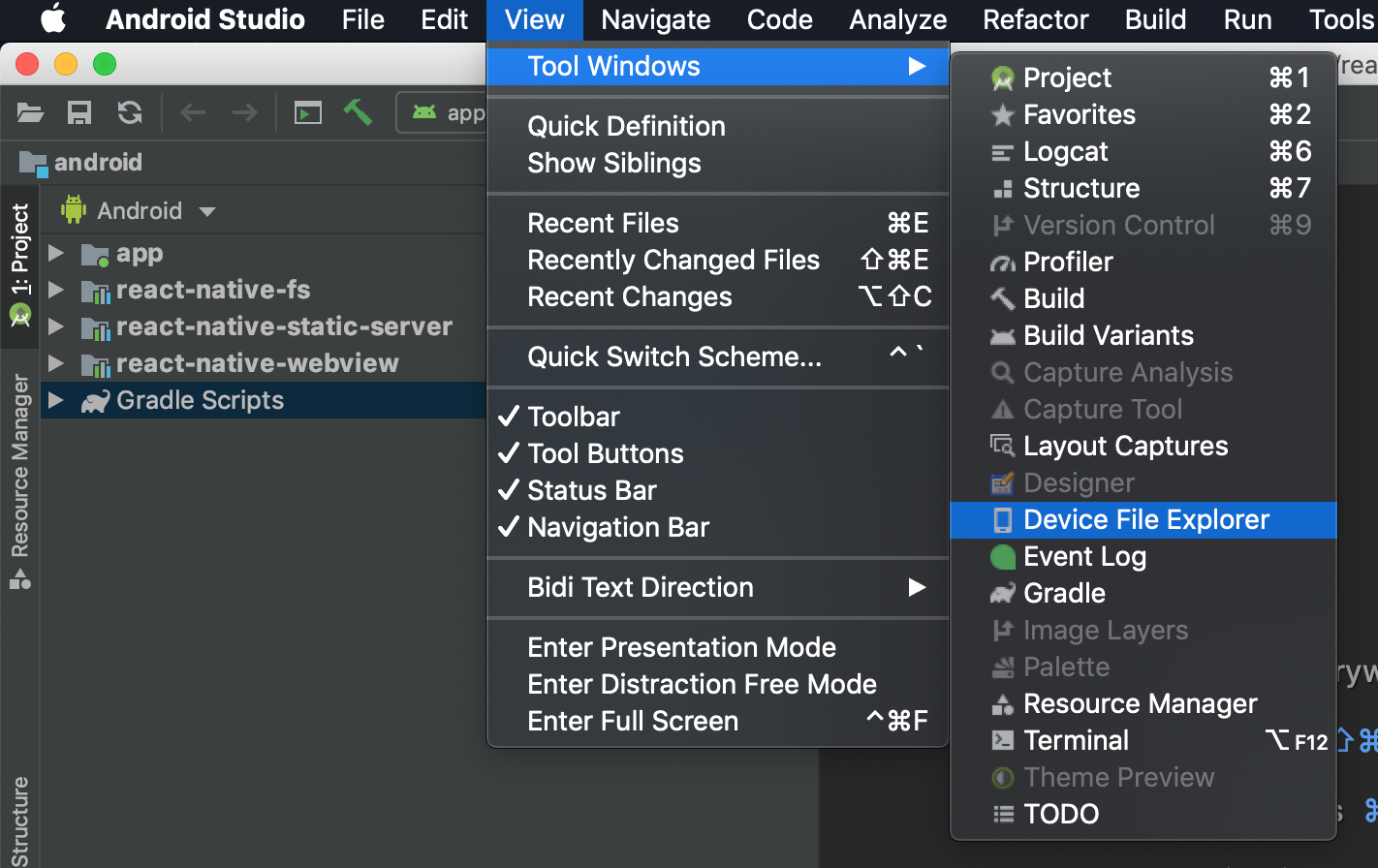The height and width of the screenshot is (868, 1378).
Task: Click the TODO list icon
Action: (1002, 815)
